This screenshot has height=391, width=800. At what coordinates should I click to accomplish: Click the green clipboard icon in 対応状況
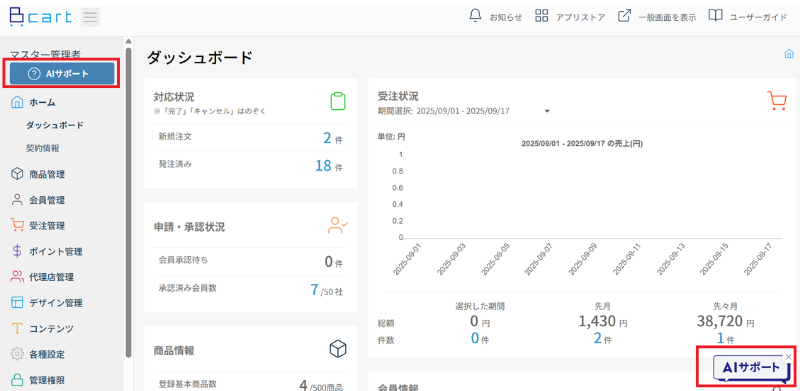click(338, 101)
